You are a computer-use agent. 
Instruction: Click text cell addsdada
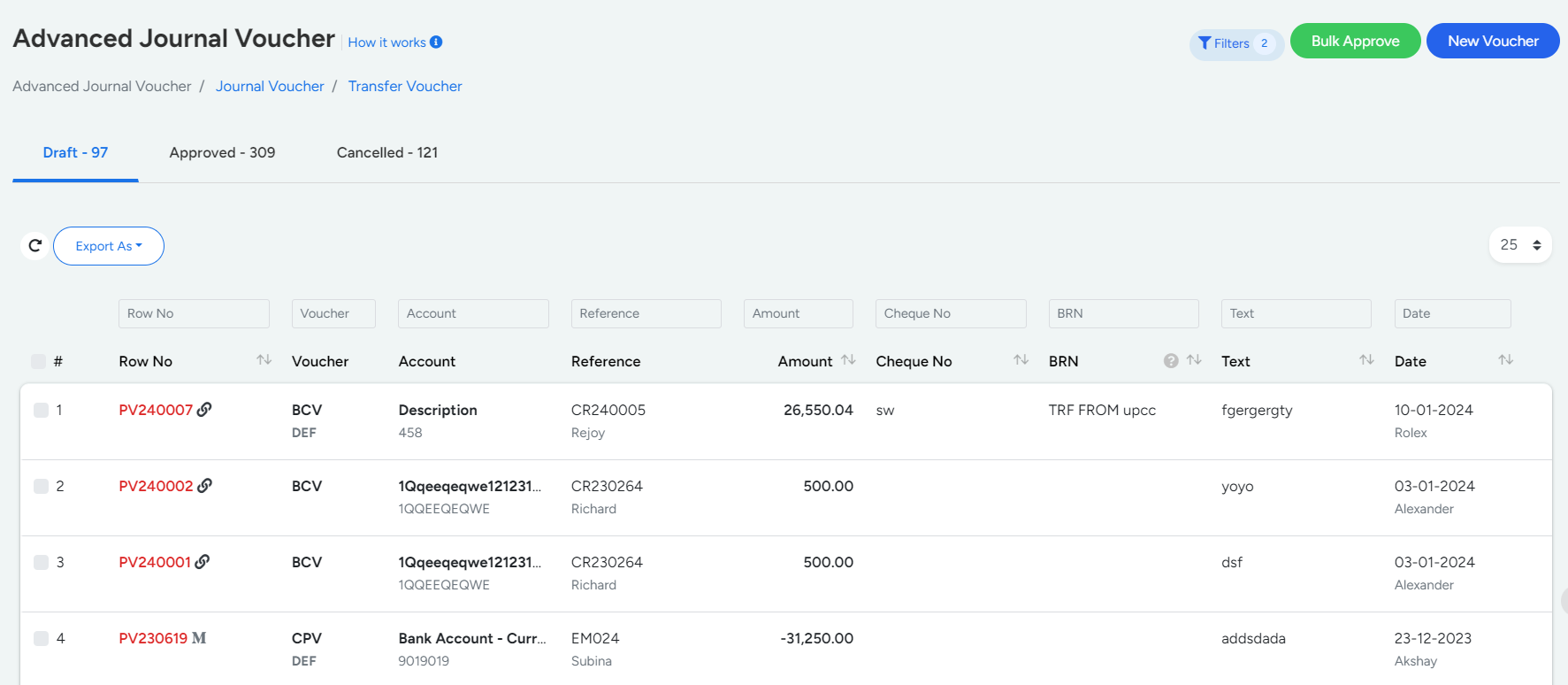coord(1253,638)
